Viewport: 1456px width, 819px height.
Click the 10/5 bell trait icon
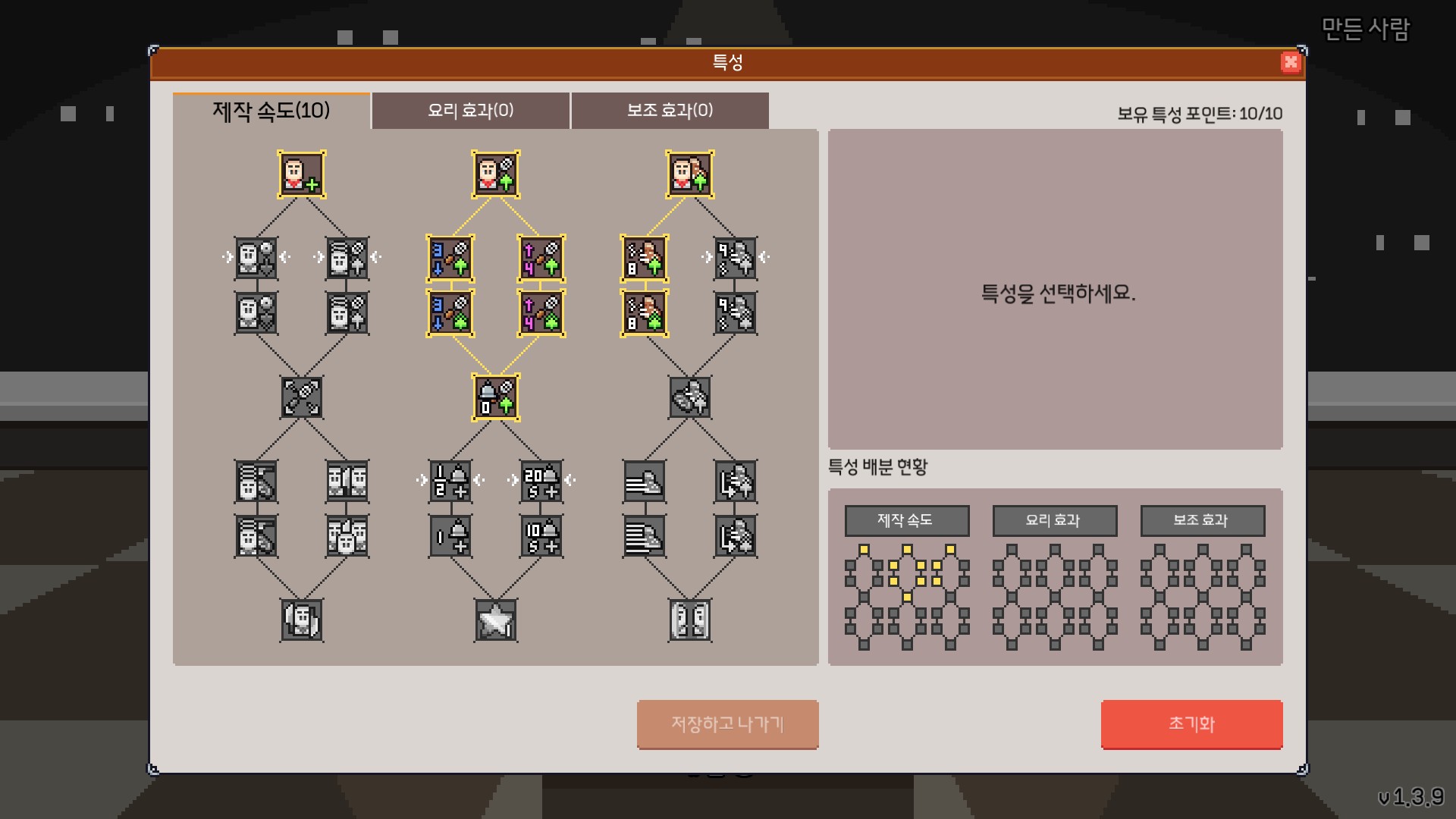coord(541,536)
